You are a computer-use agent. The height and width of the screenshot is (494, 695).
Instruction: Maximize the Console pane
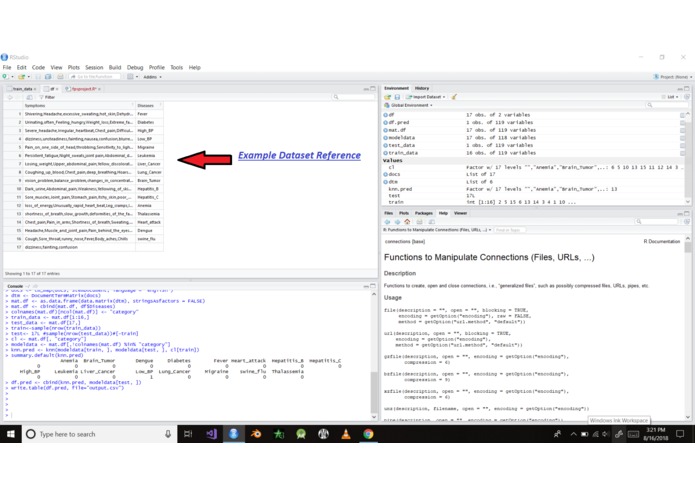click(x=373, y=286)
